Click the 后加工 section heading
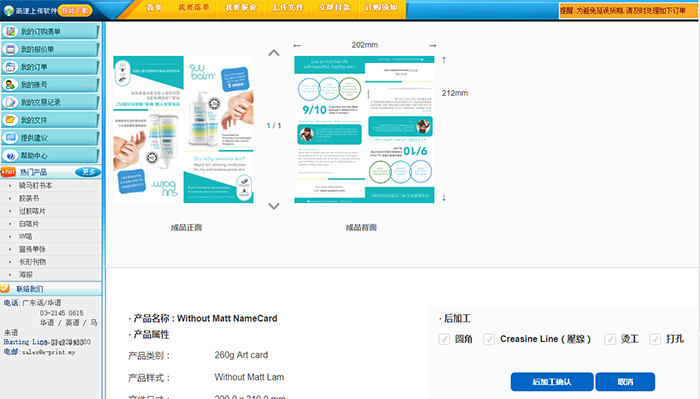This screenshot has width=700, height=399. pyautogui.click(x=457, y=318)
